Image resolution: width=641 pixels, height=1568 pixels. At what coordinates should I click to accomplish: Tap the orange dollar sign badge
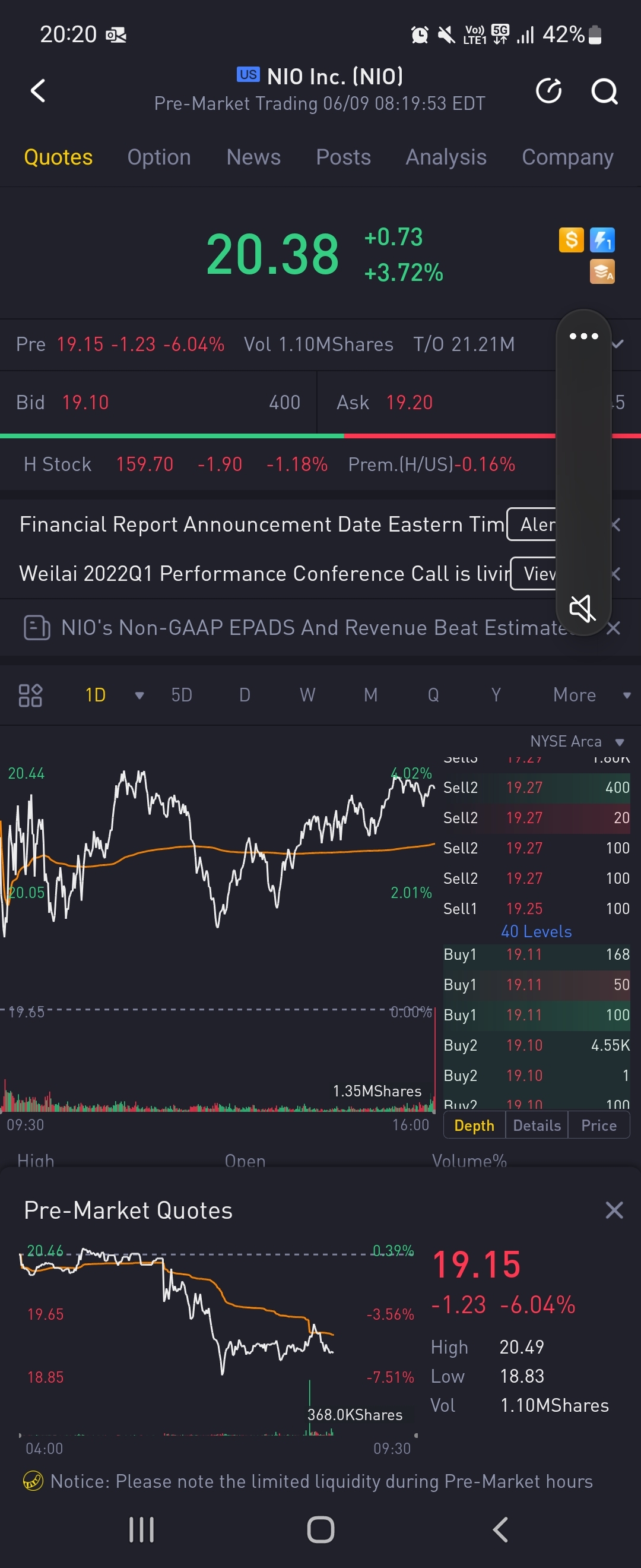[571, 240]
